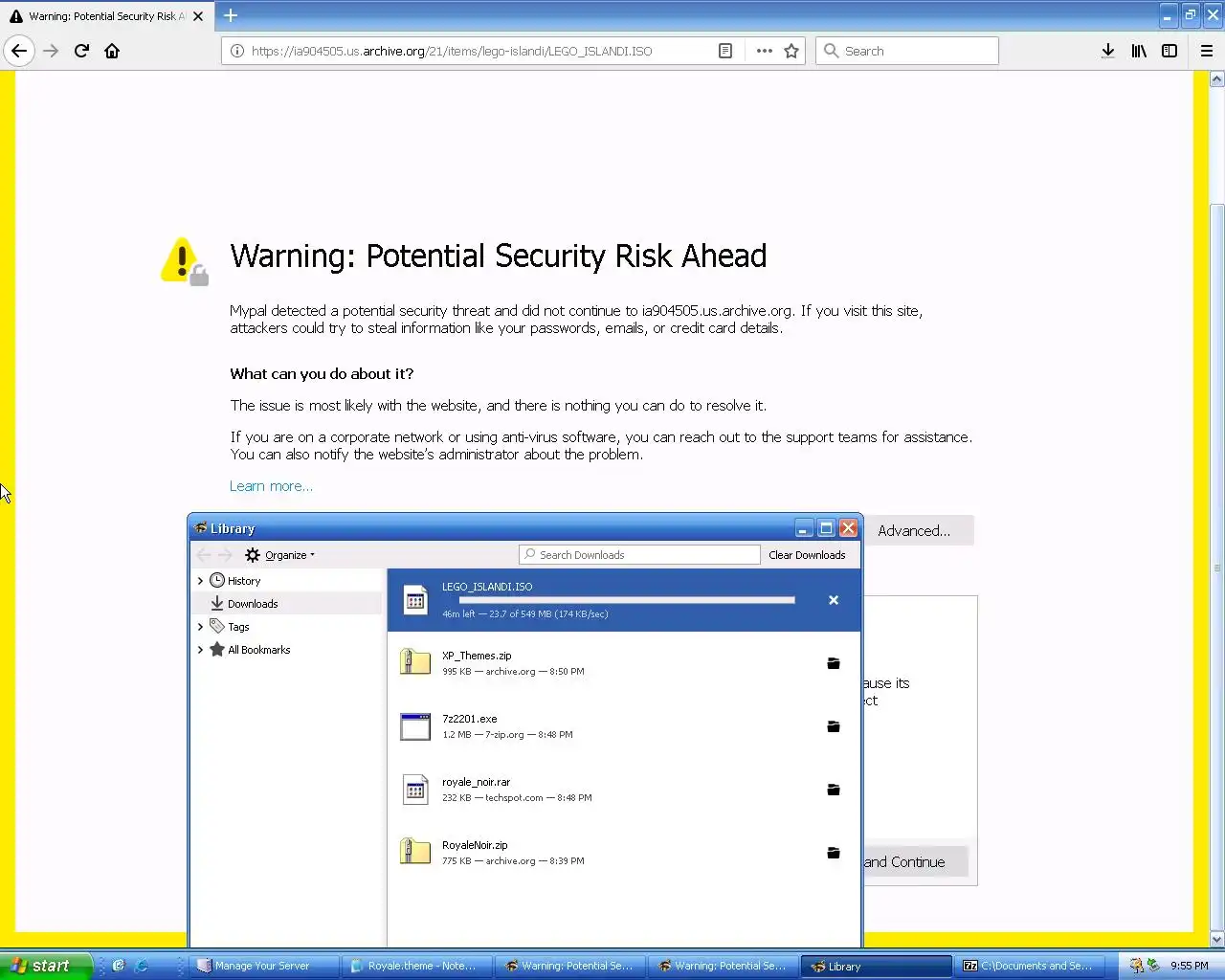Bookmark this page with the star
The width and height of the screenshot is (1225, 980).
pos(791,51)
